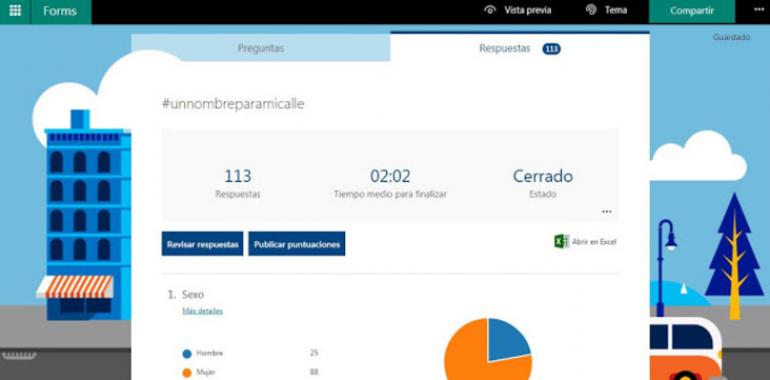This screenshot has width=770, height=380.
Task: Click the Hombre count 25
Action: click(314, 353)
